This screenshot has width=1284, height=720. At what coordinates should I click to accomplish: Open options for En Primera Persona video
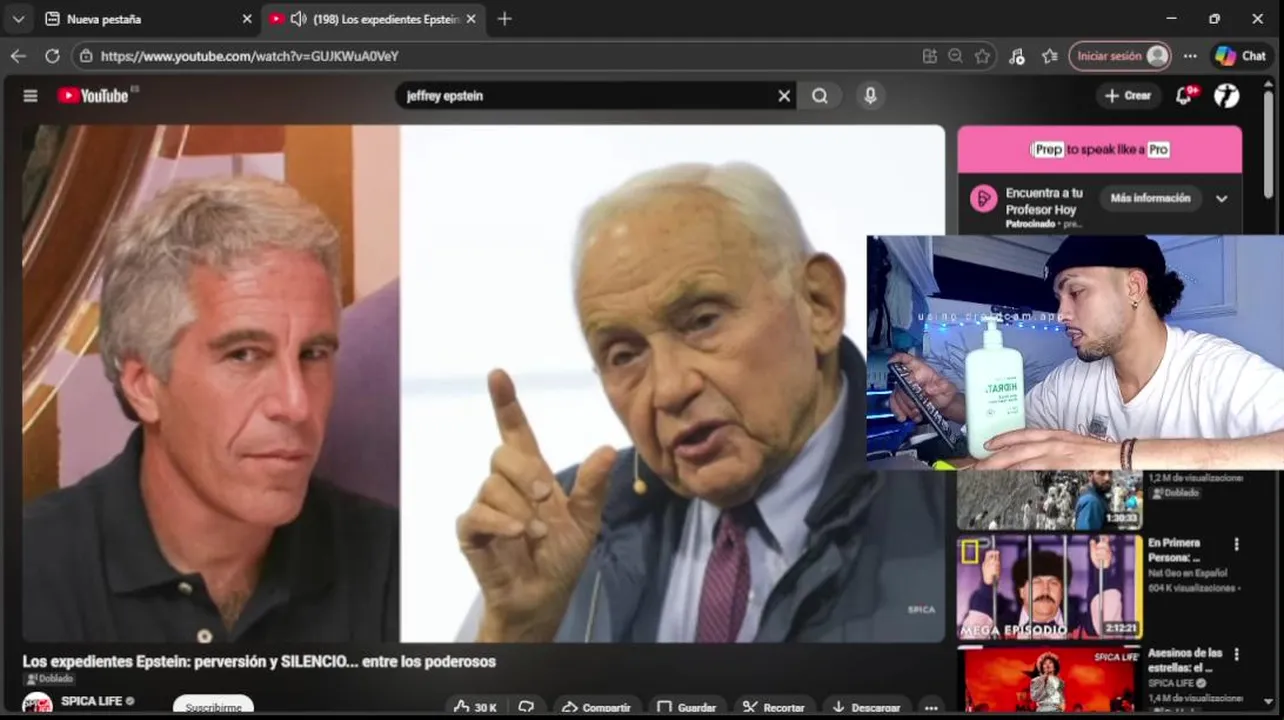click(x=1236, y=545)
